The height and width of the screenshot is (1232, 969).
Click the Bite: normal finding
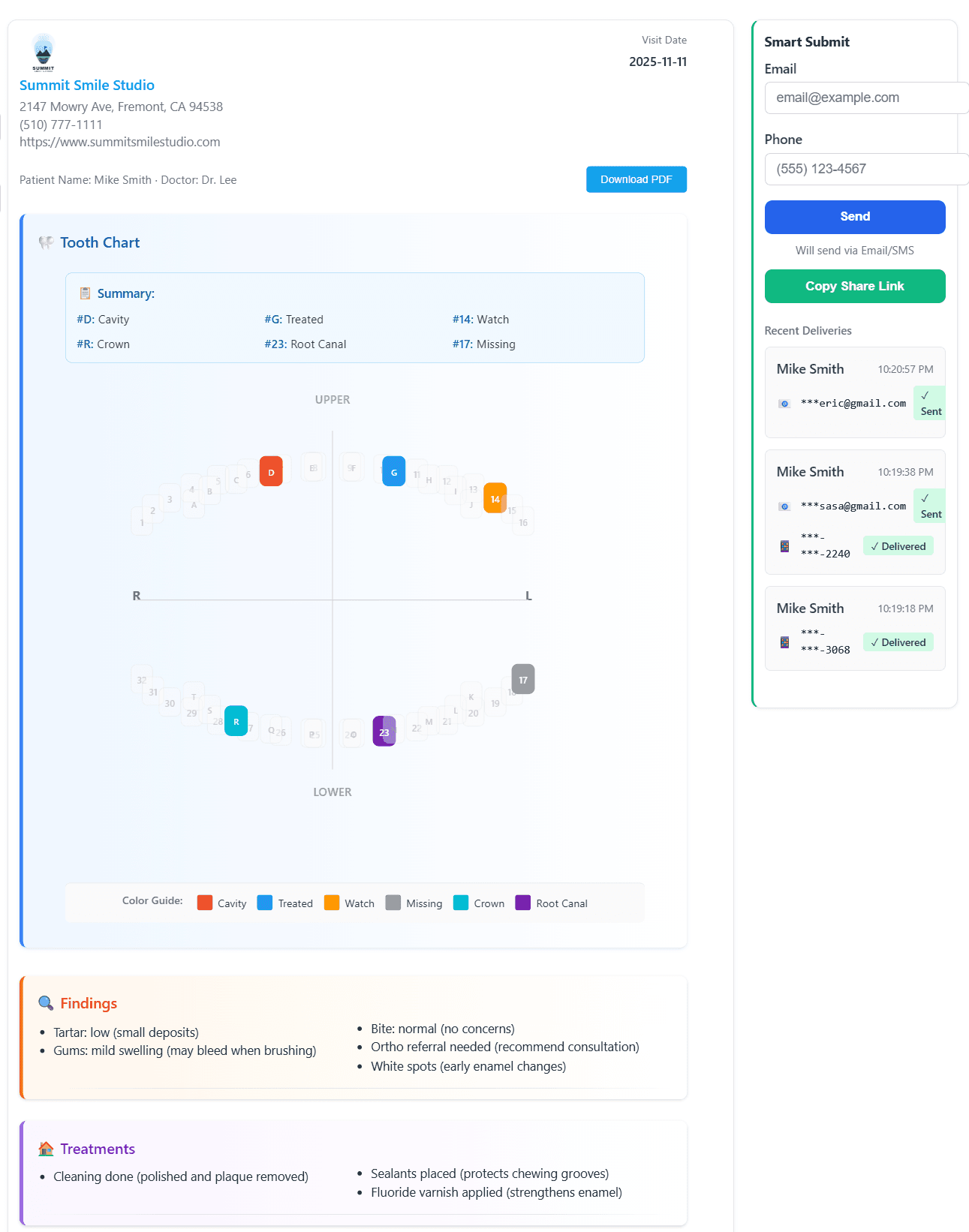(443, 1029)
